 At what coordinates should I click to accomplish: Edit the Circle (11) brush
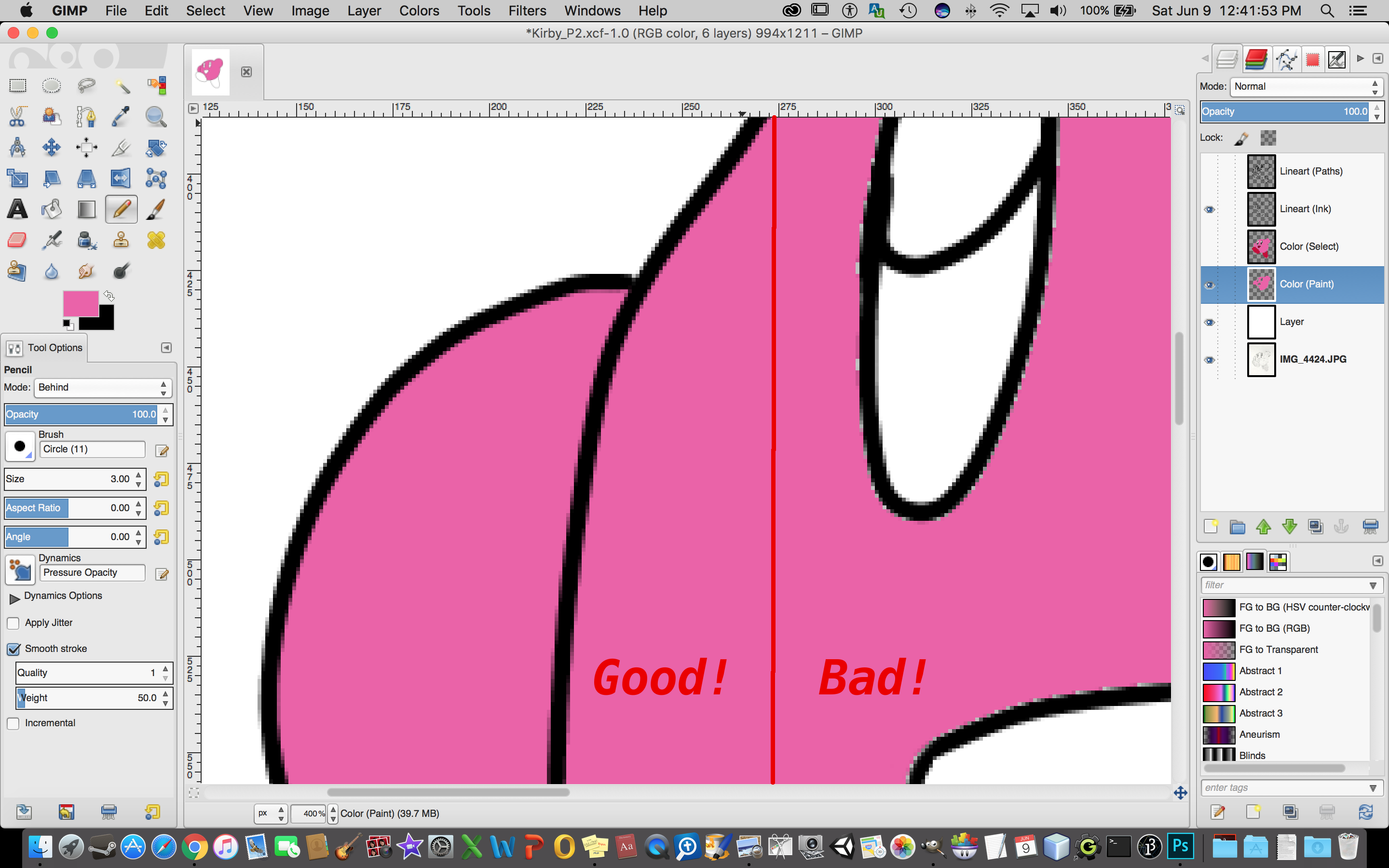[x=162, y=451]
